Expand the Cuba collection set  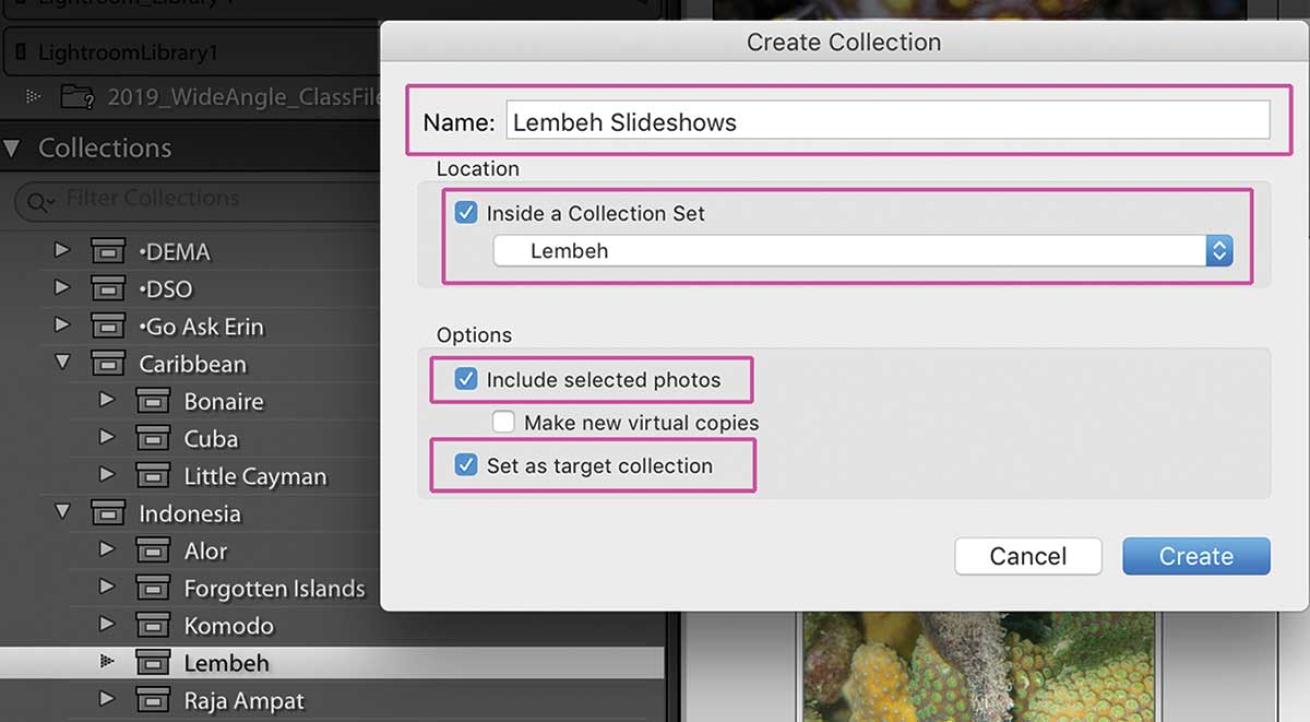[108, 439]
